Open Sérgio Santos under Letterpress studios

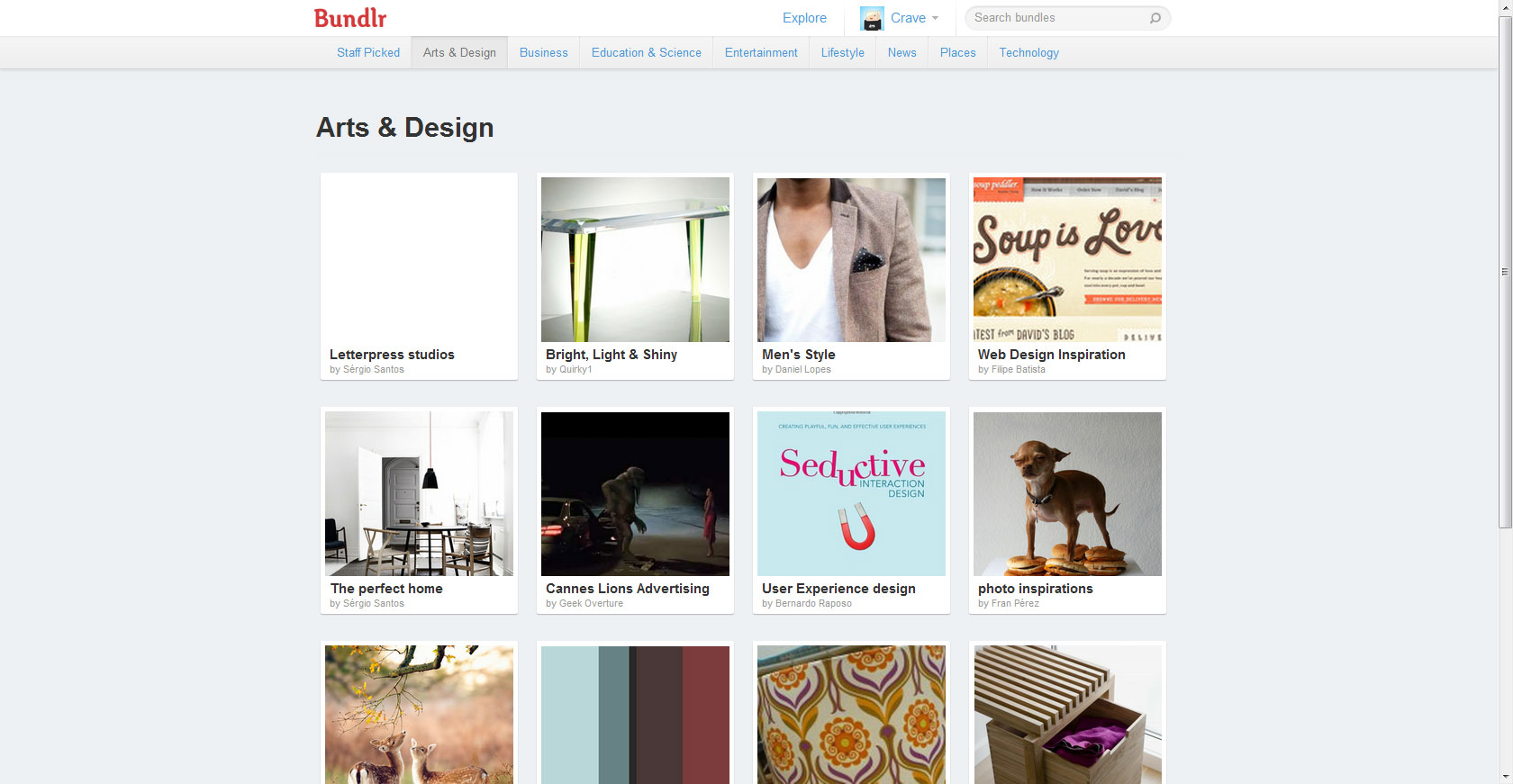point(374,370)
